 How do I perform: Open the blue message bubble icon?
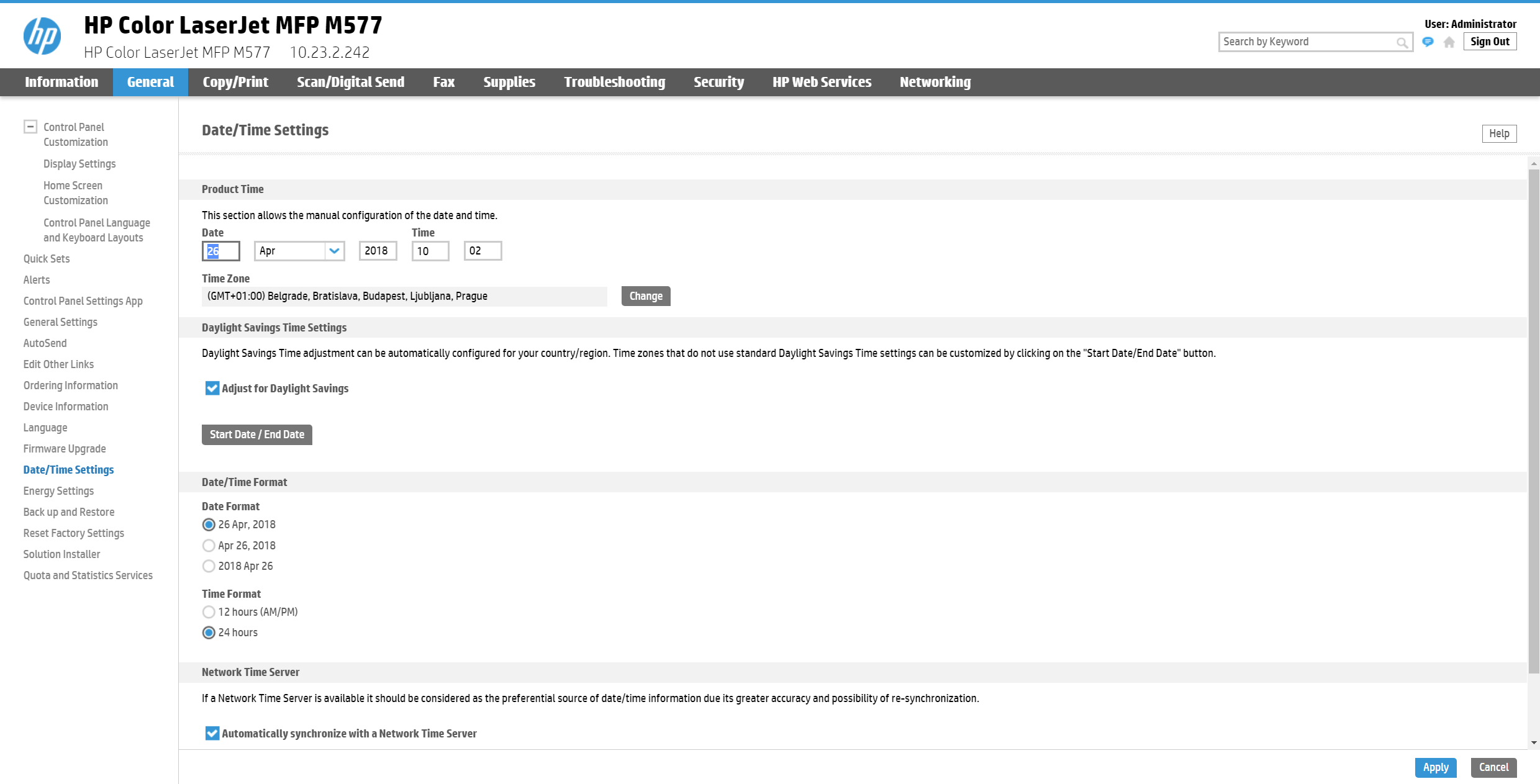coord(1428,42)
